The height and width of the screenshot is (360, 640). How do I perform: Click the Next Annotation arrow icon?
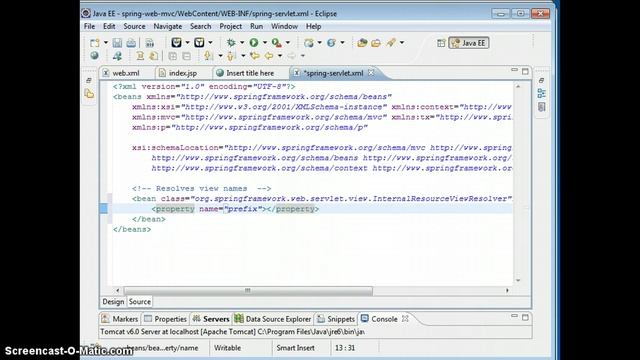point(209,56)
